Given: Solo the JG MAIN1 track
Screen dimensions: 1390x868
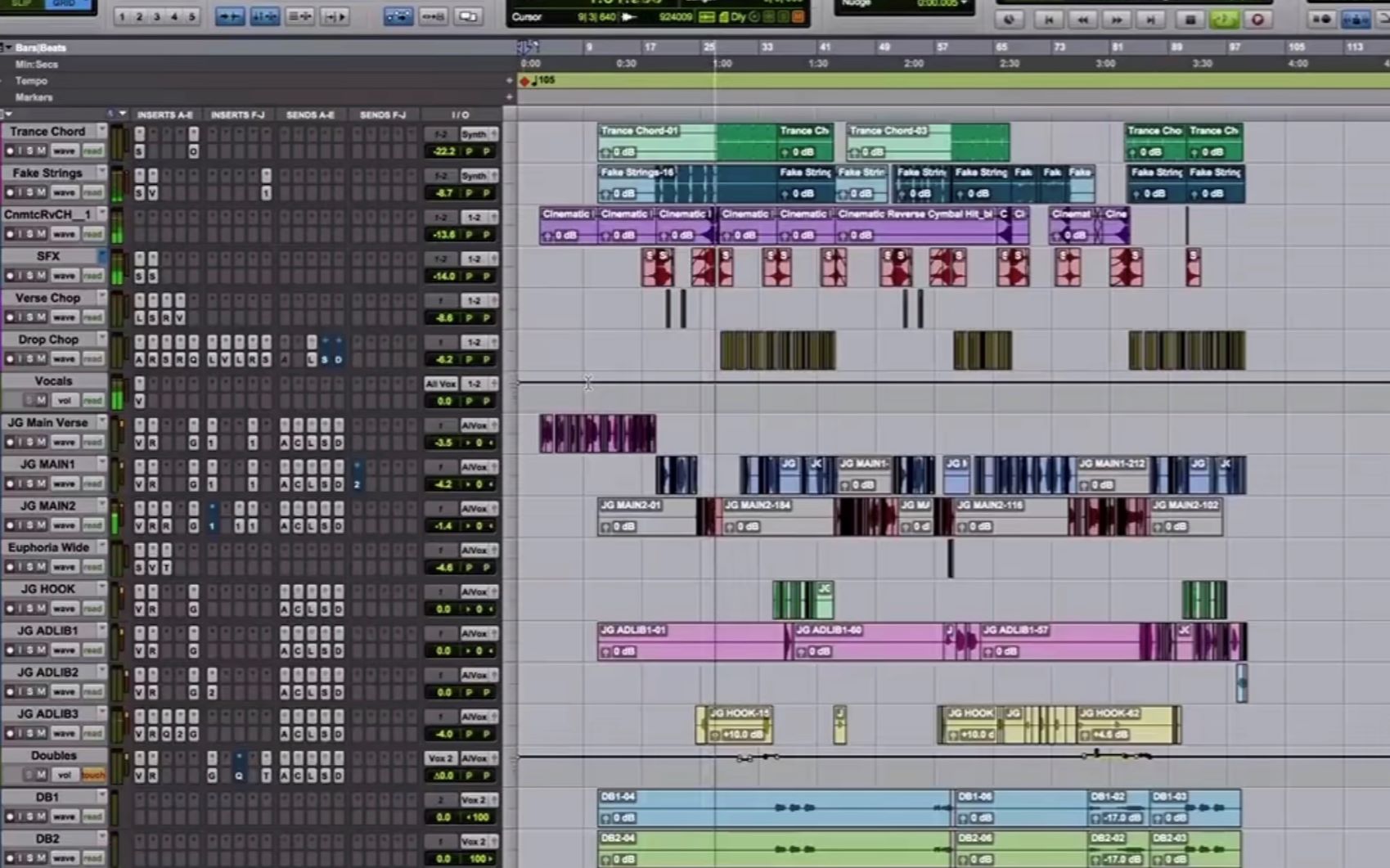Looking at the screenshot, I should point(30,483).
